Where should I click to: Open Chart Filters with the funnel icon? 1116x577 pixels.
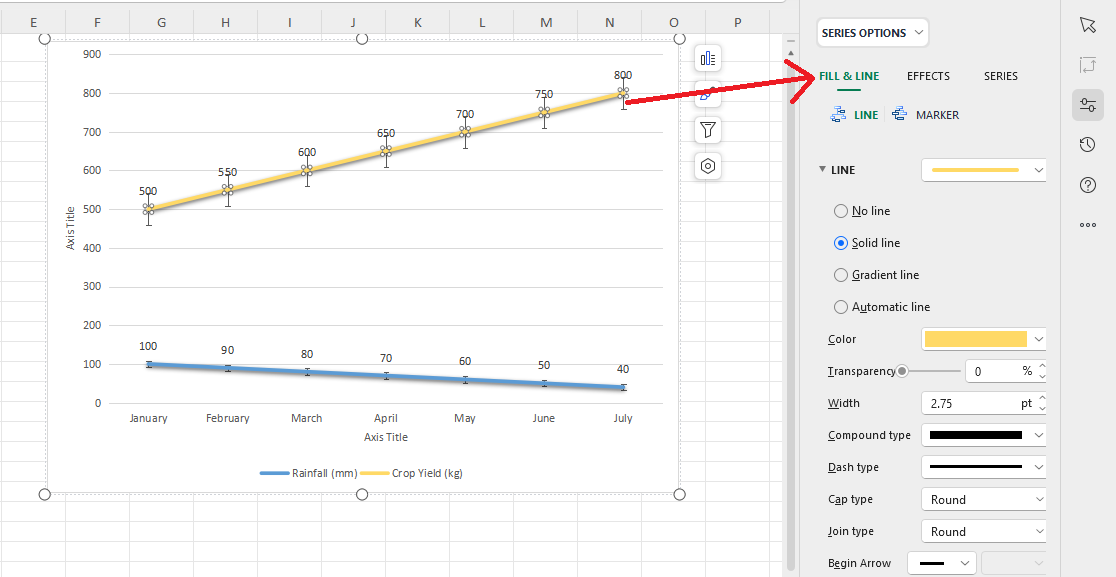pos(707,129)
